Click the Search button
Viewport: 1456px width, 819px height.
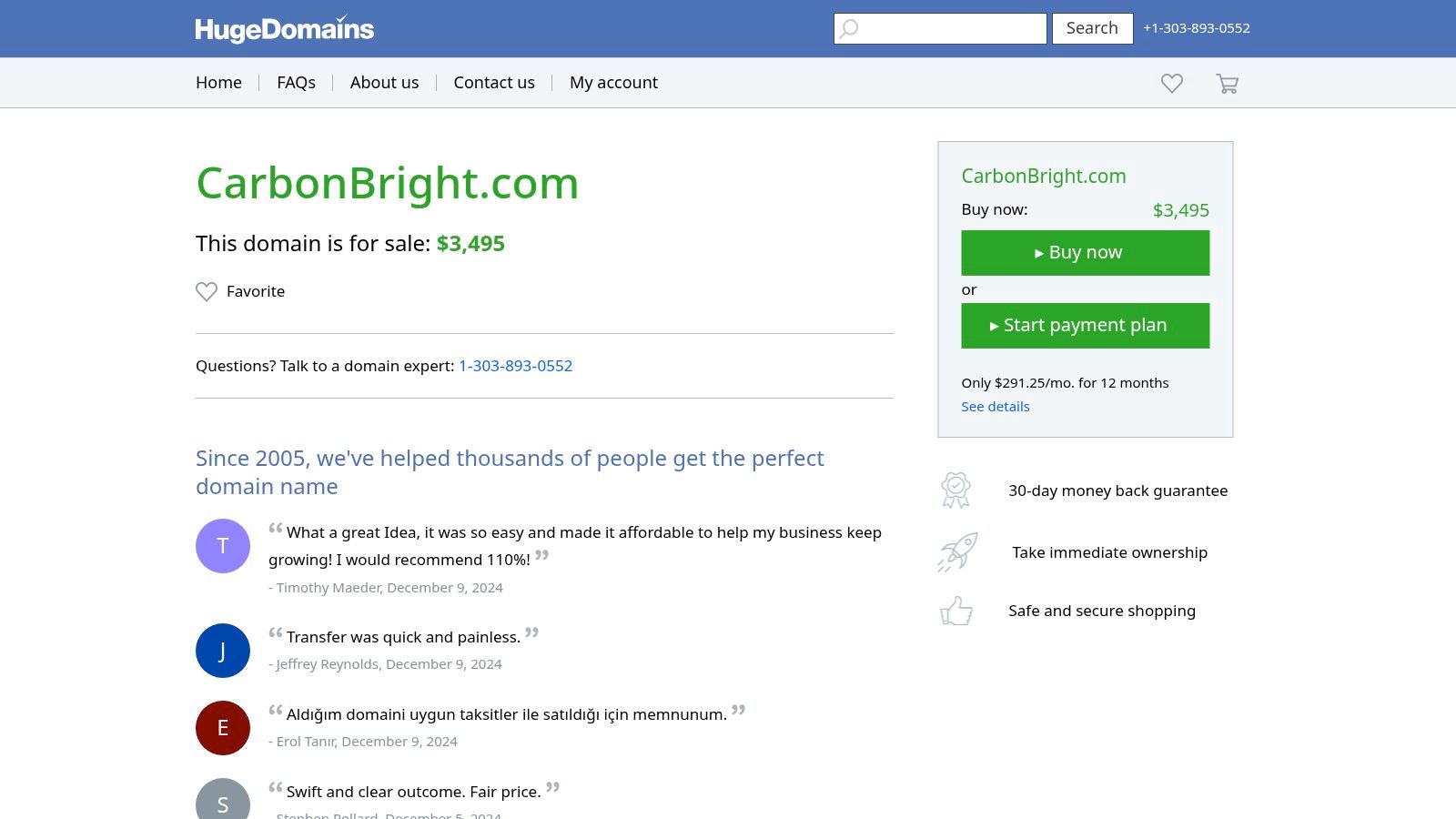1092,28
